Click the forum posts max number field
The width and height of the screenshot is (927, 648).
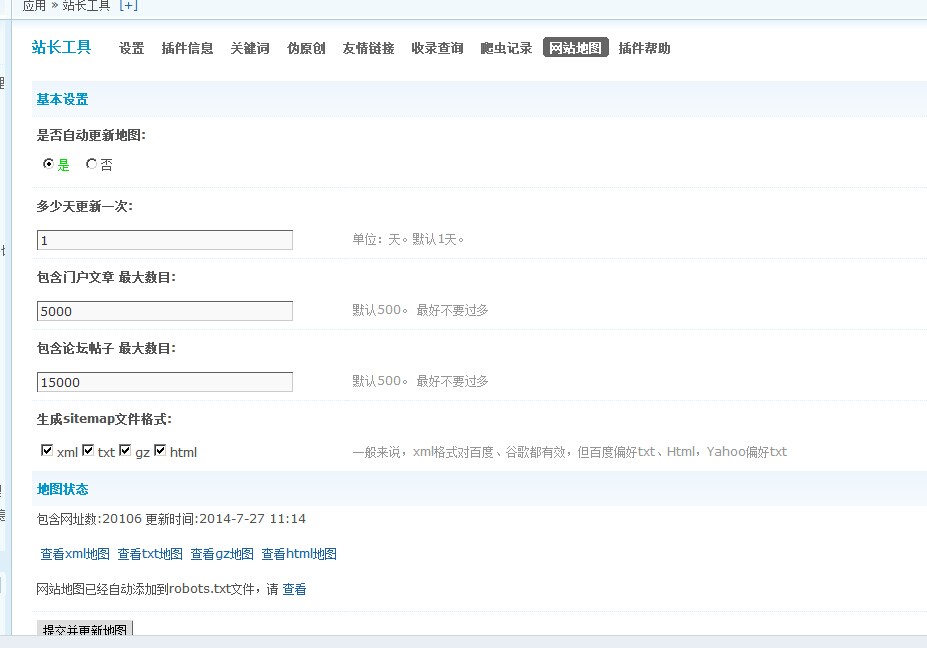pyautogui.click(x=165, y=382)
